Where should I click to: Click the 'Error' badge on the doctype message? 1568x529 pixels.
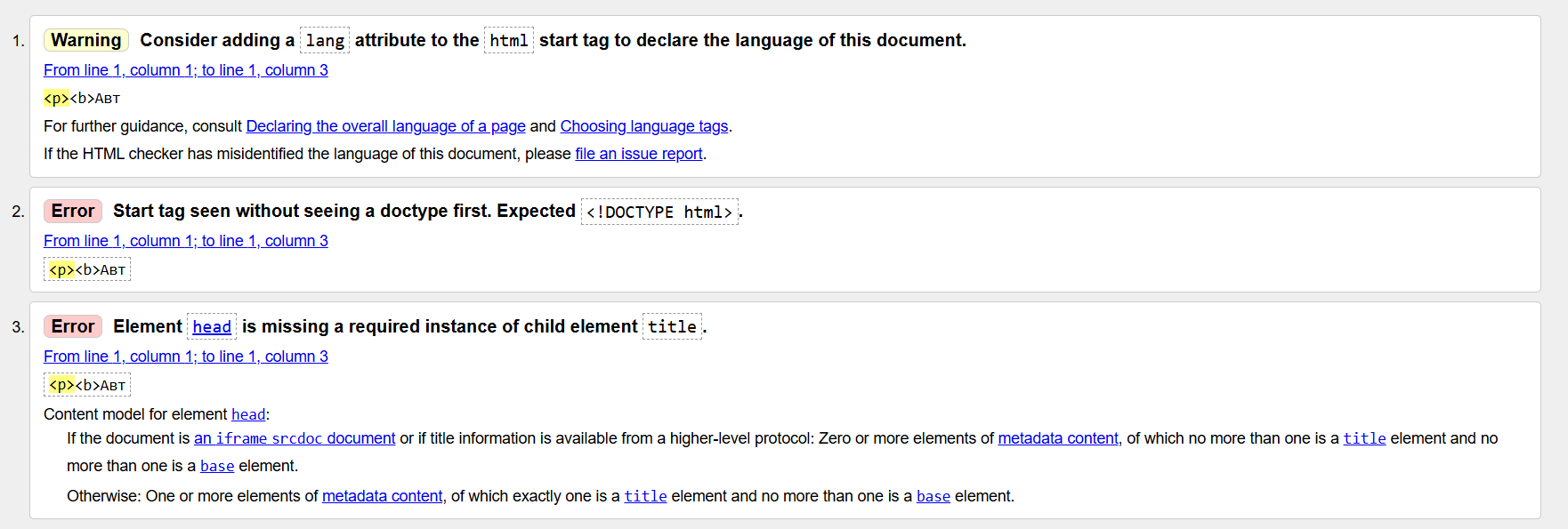pyautogui.click(x=72, y=211)
